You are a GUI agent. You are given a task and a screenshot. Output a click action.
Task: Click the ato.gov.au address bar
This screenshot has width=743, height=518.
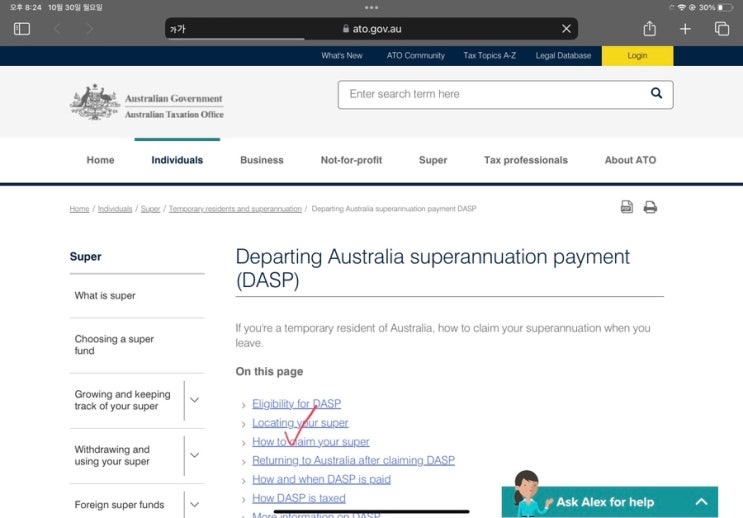point(372,29)
